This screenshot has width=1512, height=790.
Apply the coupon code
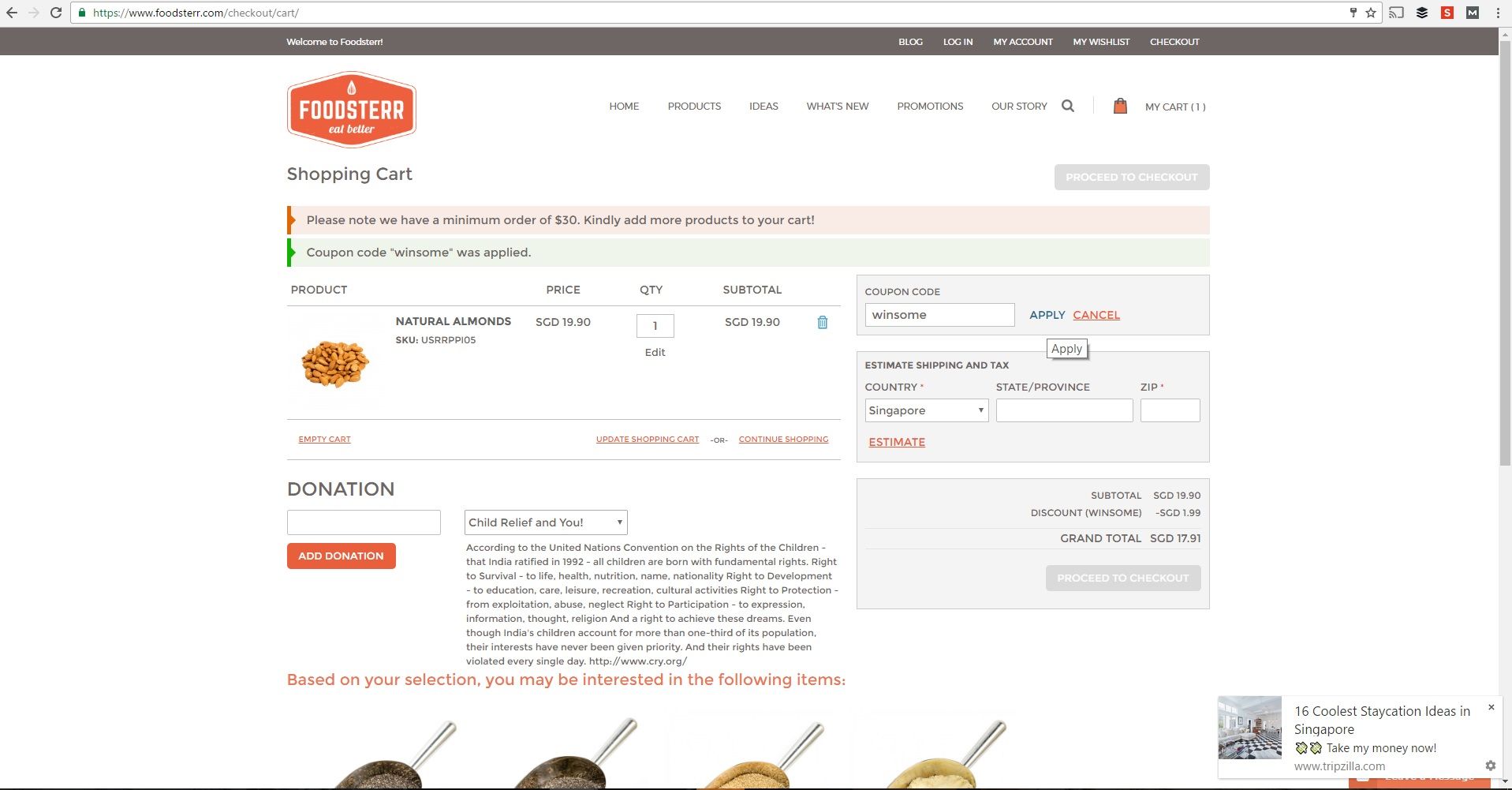point(1047,315)
